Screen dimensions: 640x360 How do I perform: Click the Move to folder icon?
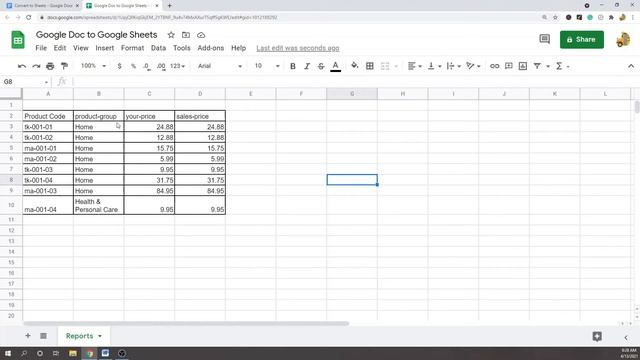186,35
